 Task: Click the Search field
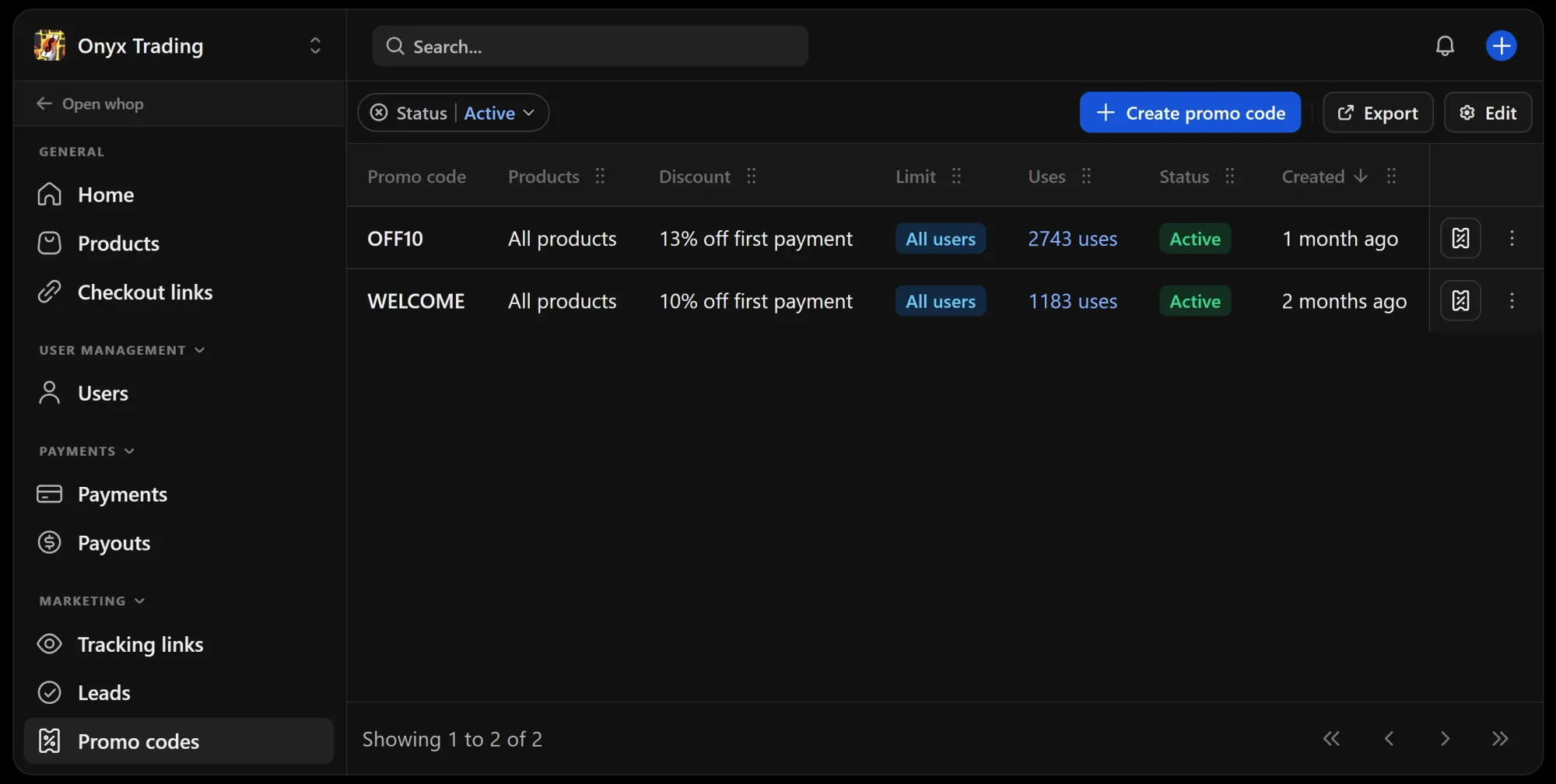click(591, 46)
